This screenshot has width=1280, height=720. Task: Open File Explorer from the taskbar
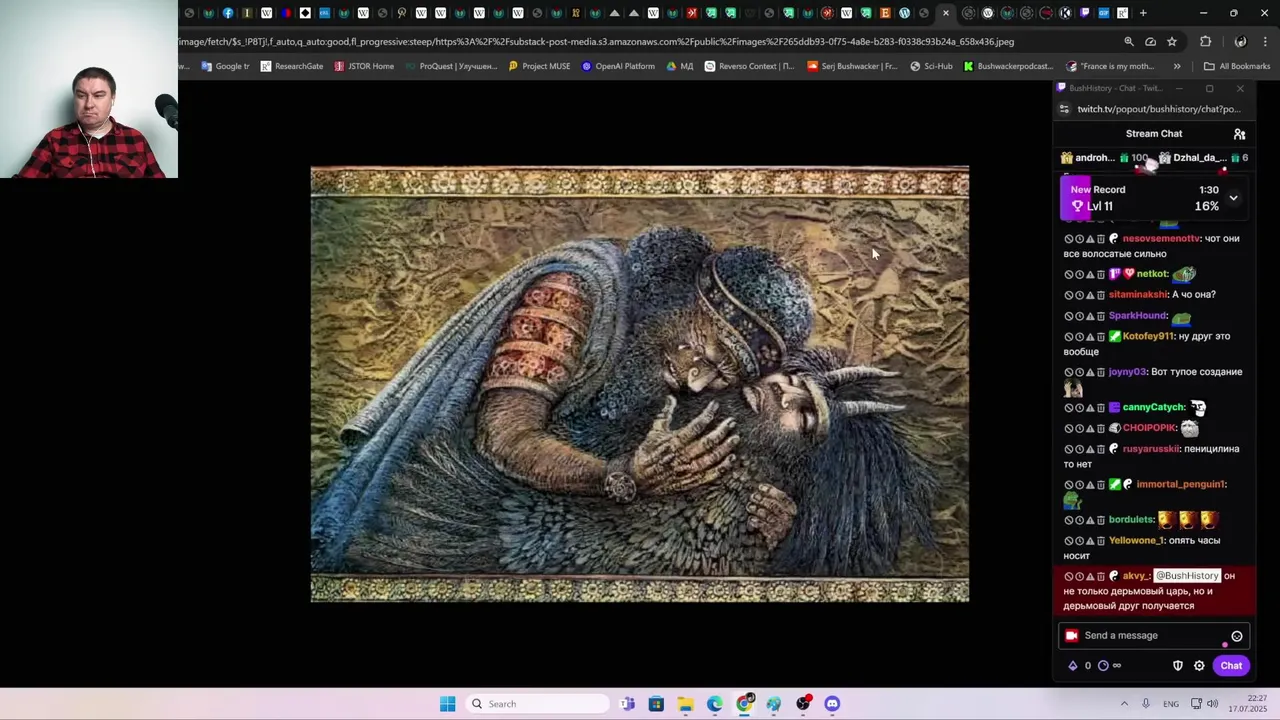[685, 704]
